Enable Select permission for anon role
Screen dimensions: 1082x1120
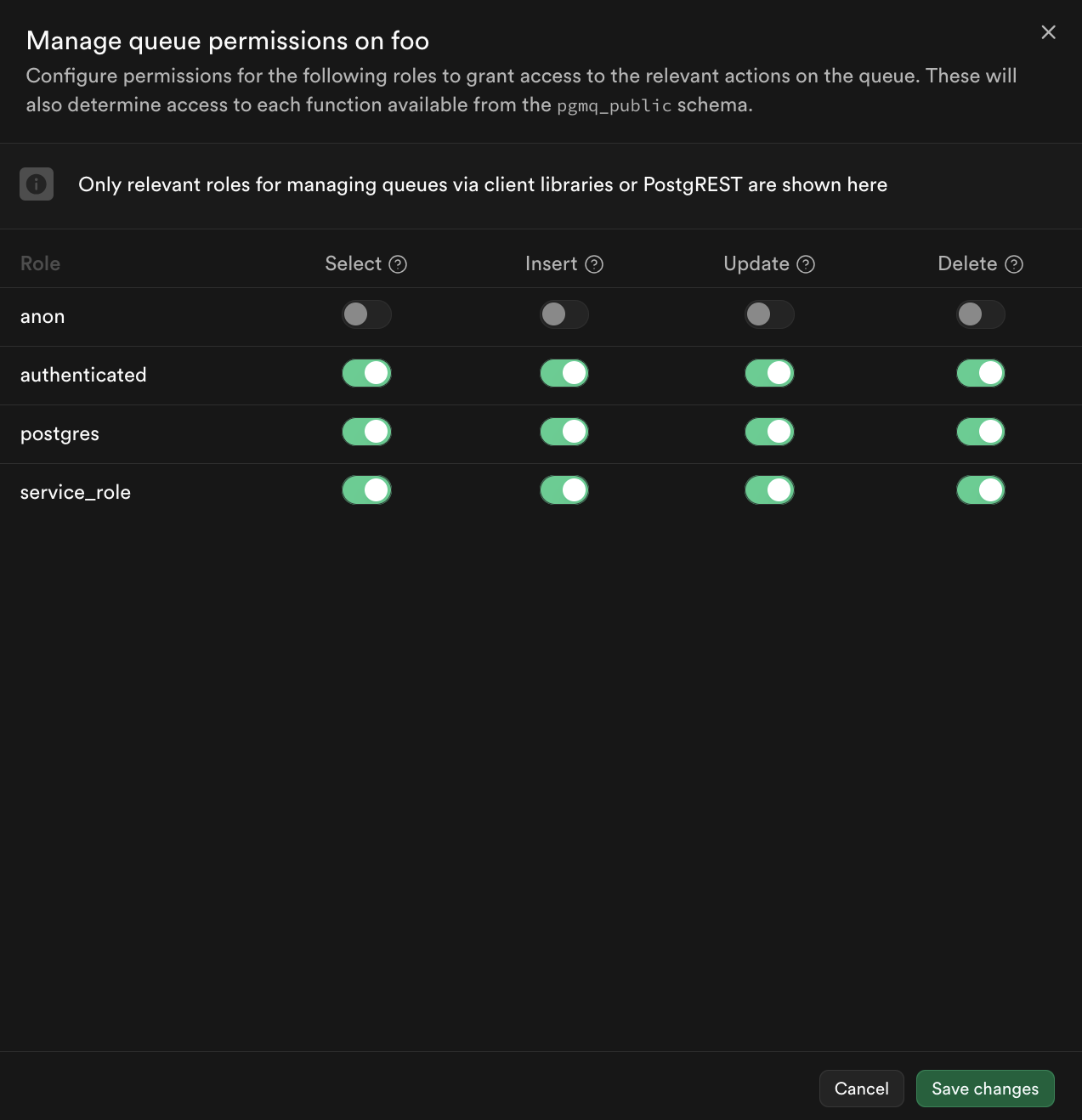366,314
